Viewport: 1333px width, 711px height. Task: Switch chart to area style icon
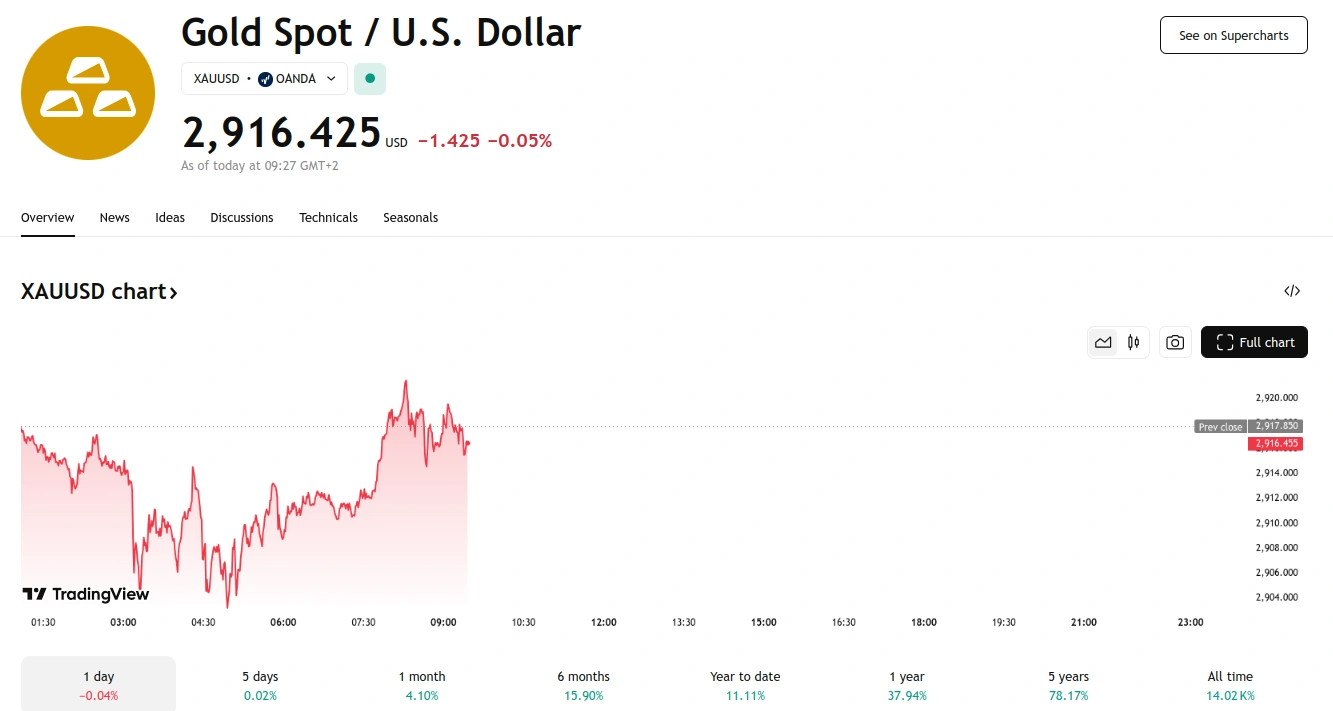pyautogui.click(x=1103, y=342)
